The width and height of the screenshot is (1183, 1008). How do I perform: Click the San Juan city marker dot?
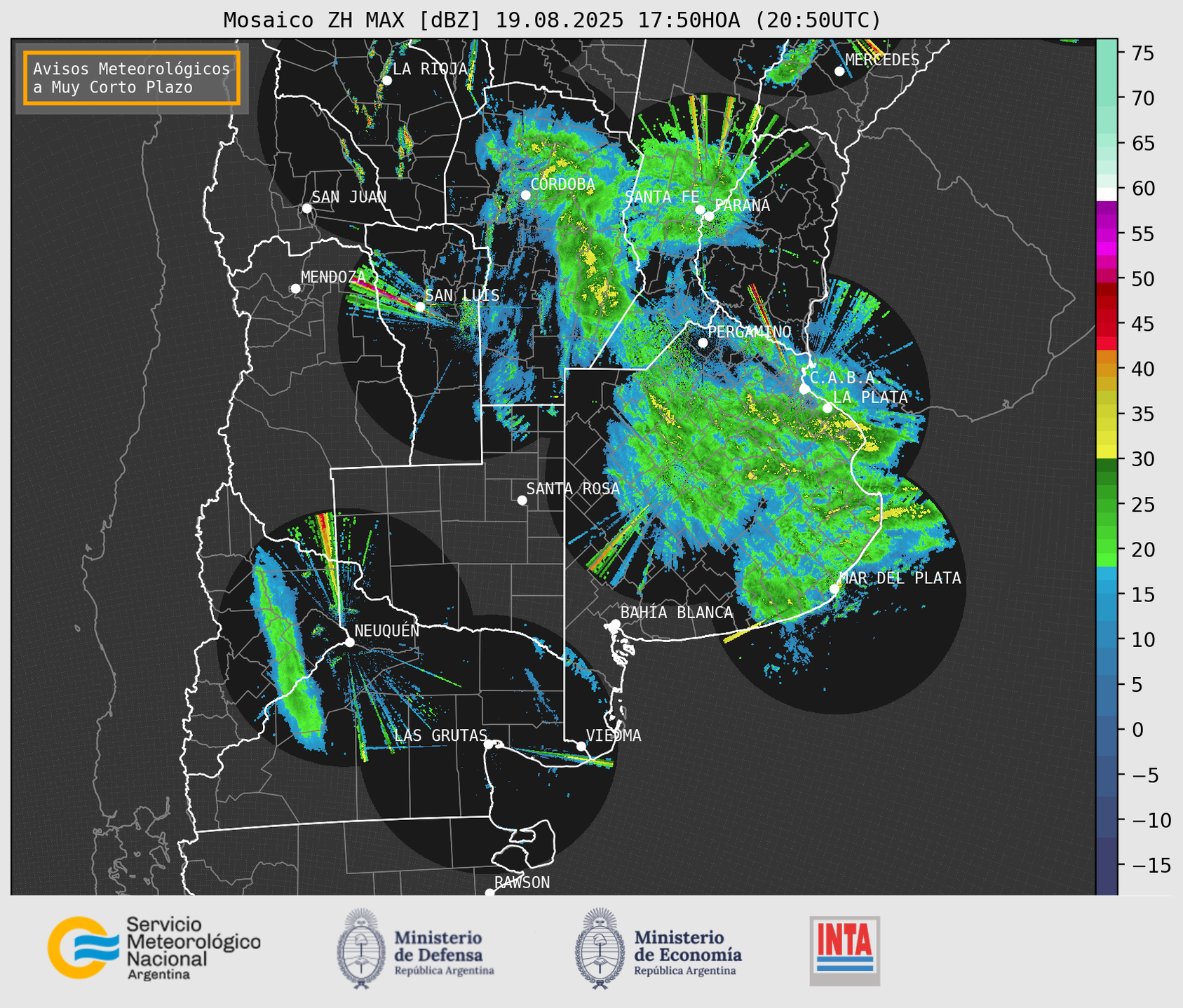[x=306, y=208]
